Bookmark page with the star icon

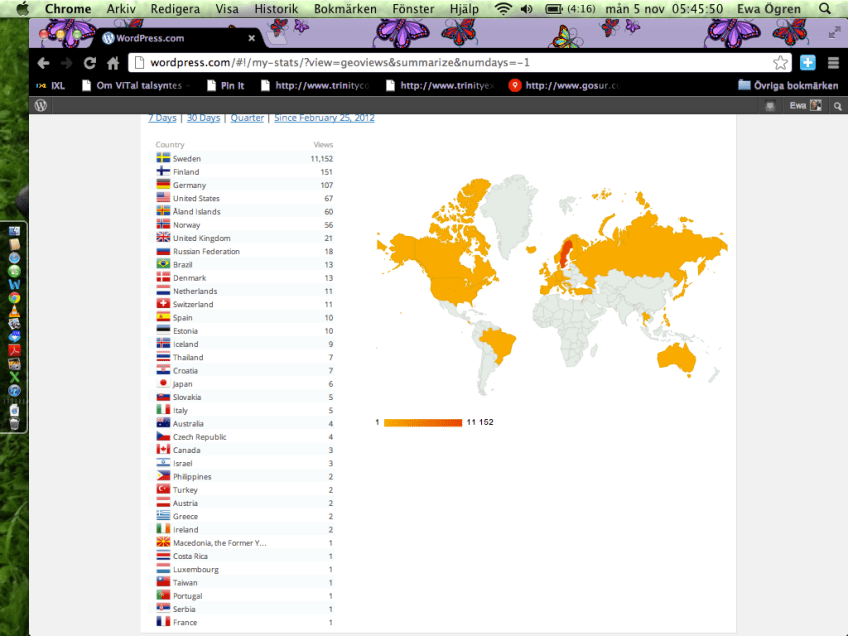coord(780,62)
